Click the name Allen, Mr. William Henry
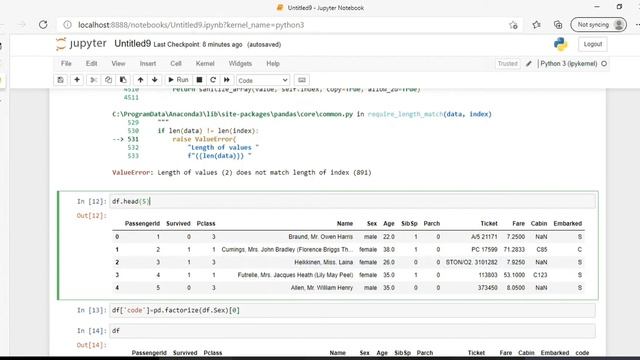The width and height of the screenshot is (640, 360). coord(322,288)
